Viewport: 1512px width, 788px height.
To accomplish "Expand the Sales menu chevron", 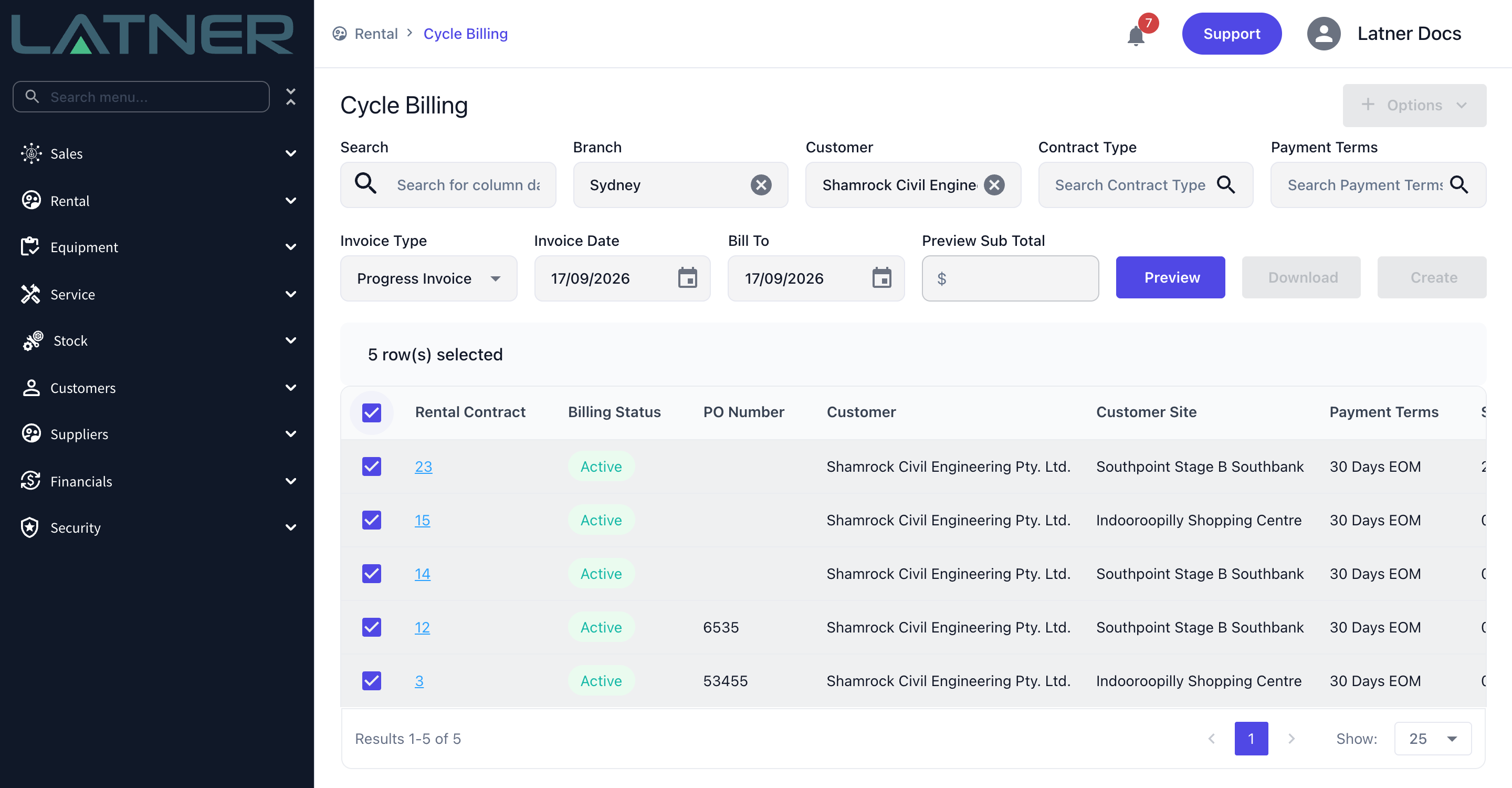I will 290,153.
